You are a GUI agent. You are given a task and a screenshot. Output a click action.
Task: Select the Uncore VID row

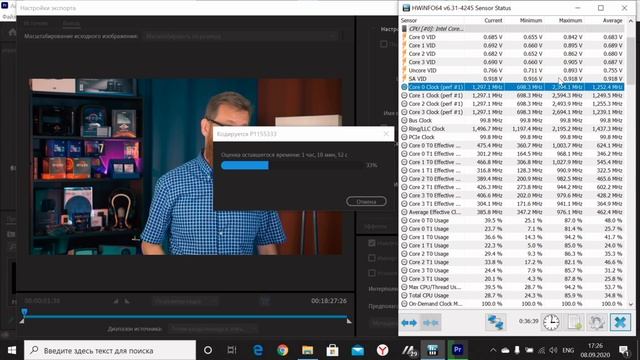coord(512,71)
